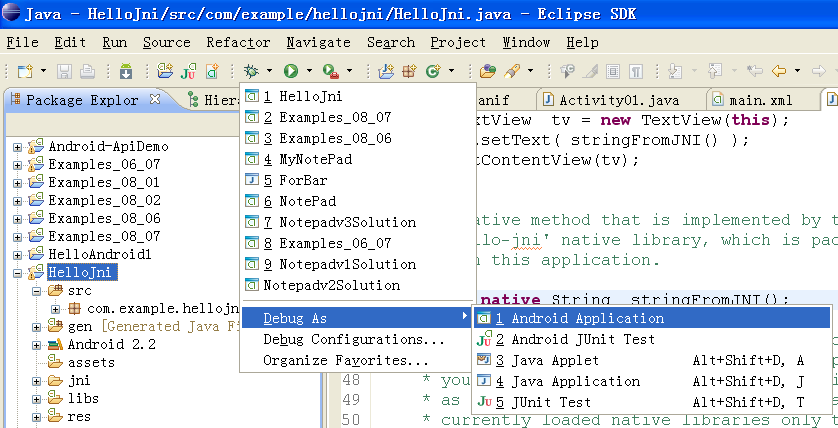Open the Run dropdown arrow

[x=309, y=71]
